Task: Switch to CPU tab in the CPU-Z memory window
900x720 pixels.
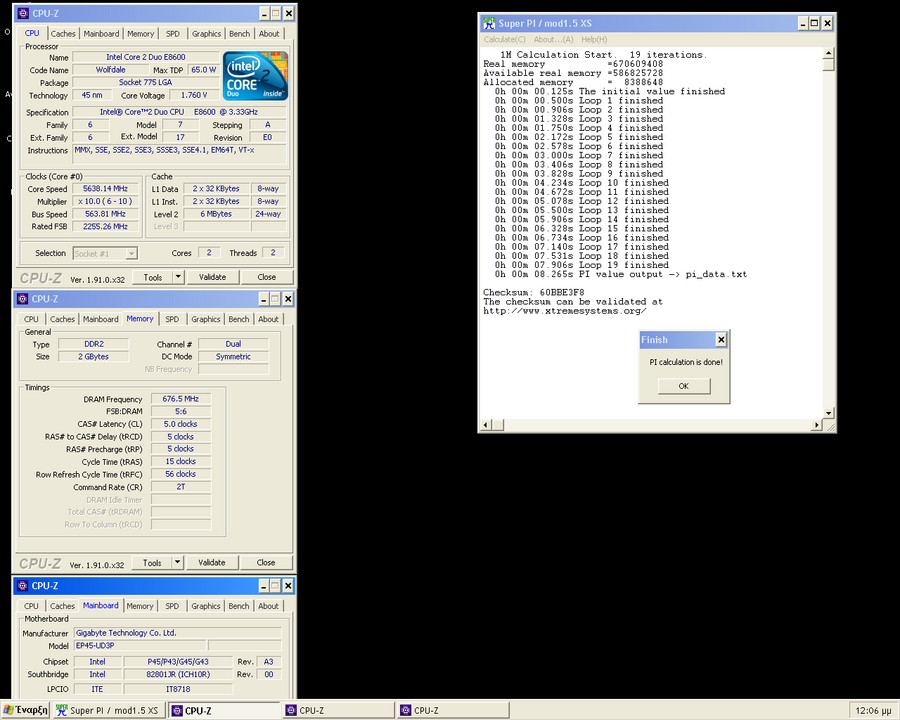Action: 32,319
